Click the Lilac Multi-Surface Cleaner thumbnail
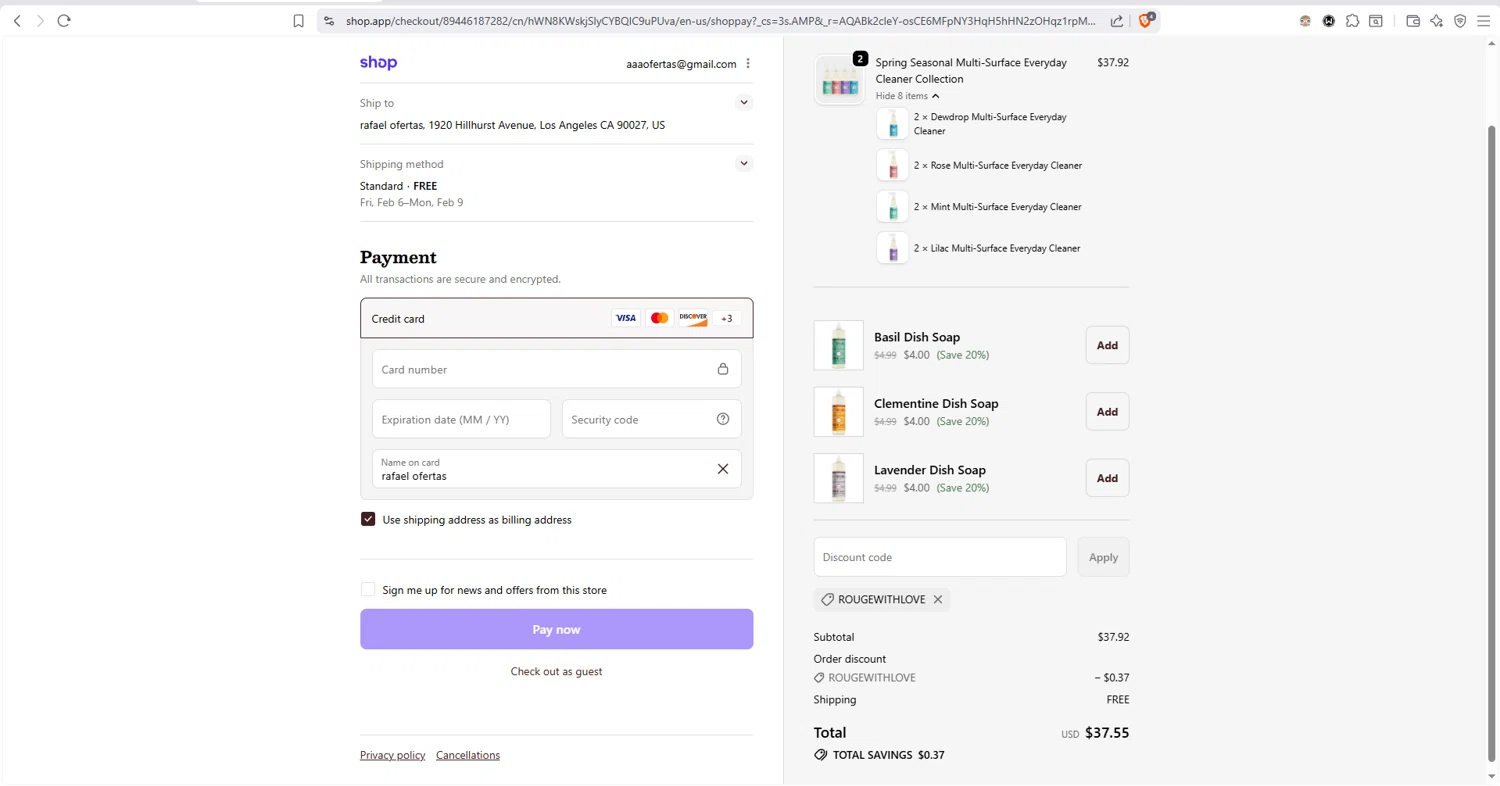This screenshot has height=786, width=1500. click(x=892, y=248)
